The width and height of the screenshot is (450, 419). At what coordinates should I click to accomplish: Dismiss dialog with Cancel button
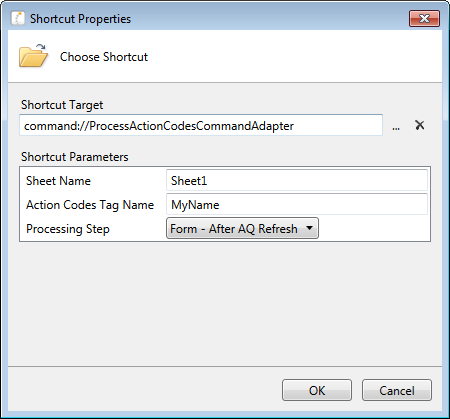pos(397,390)
